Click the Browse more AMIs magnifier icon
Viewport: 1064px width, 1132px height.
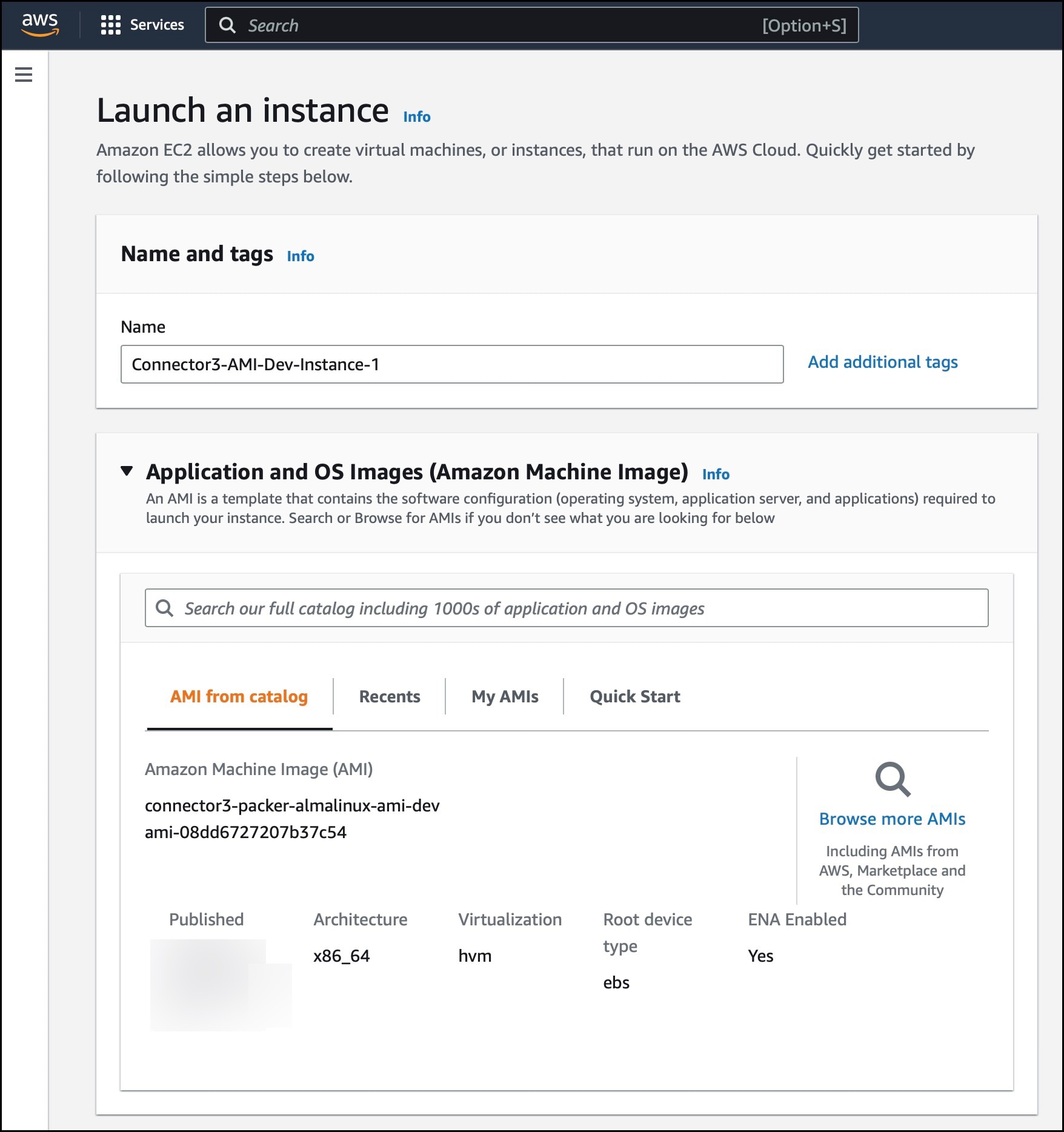click(893, 779)
